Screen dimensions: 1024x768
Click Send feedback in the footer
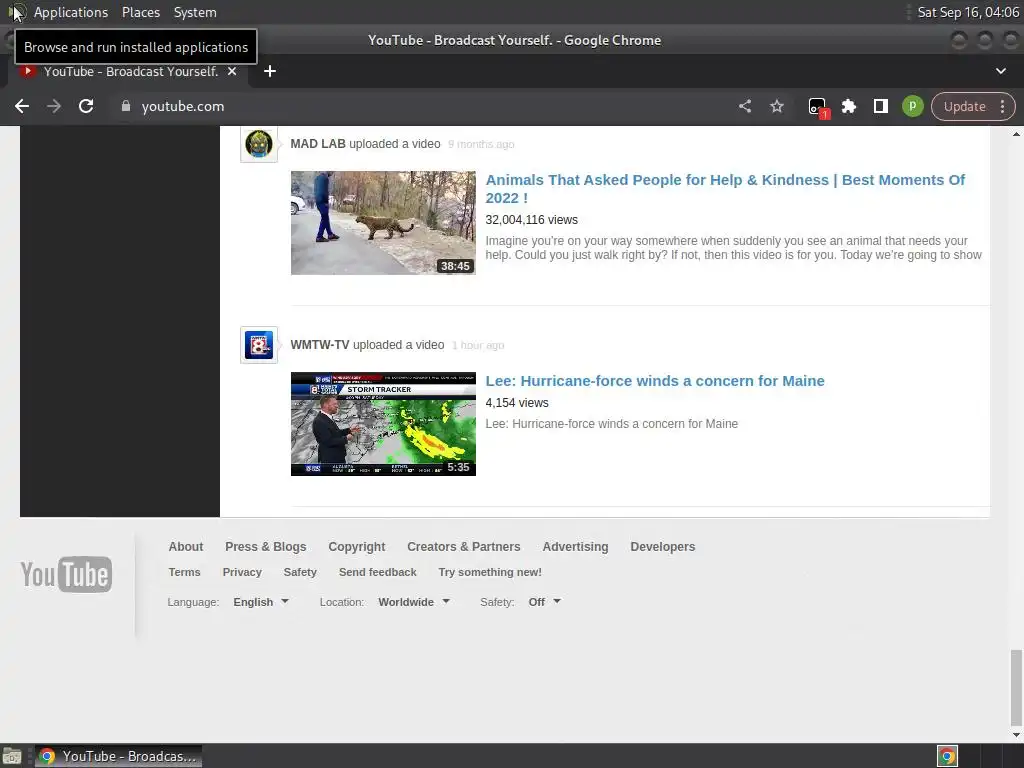pos(377,572)
